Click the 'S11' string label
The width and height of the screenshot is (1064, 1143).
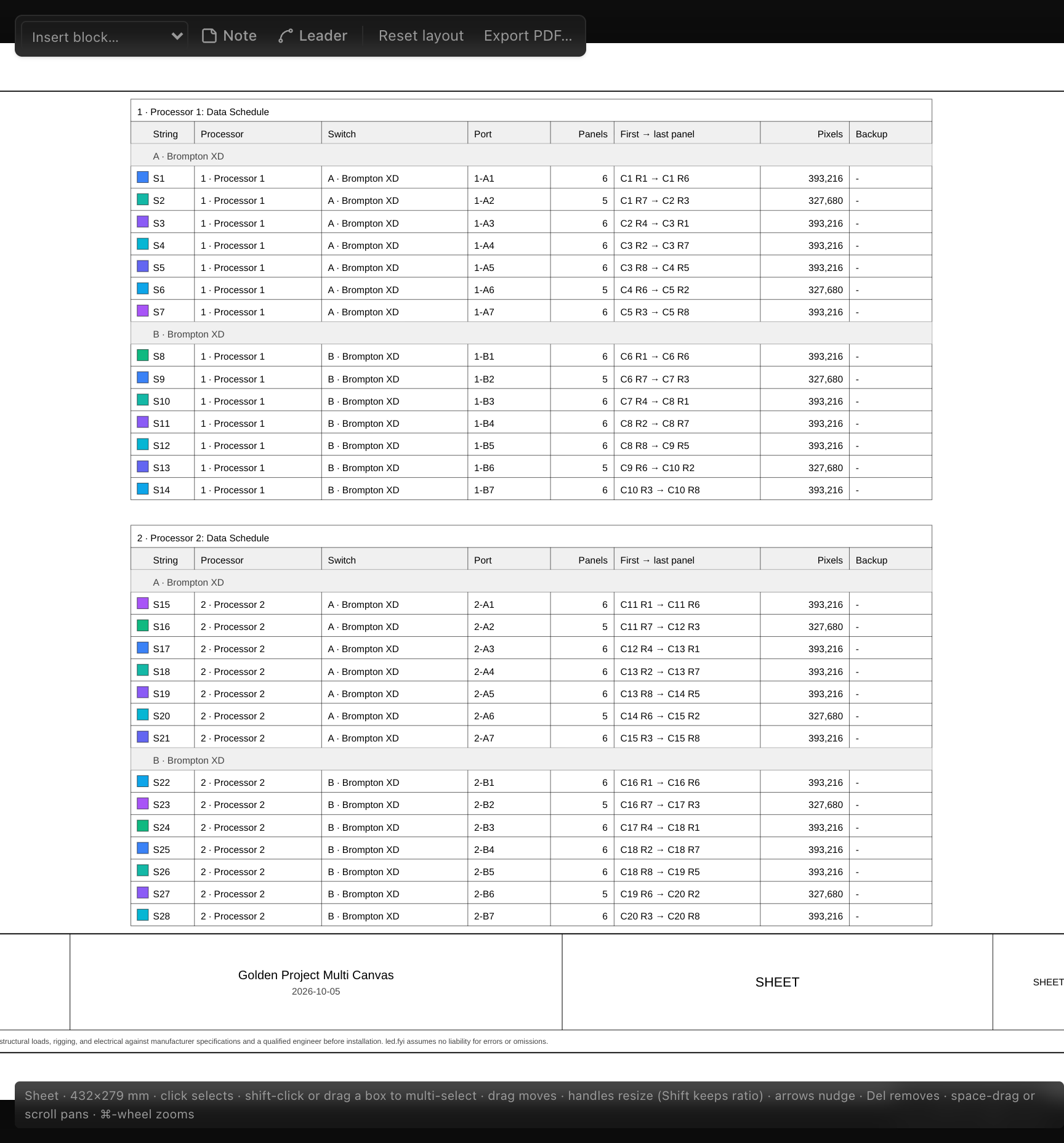(161, 424)
